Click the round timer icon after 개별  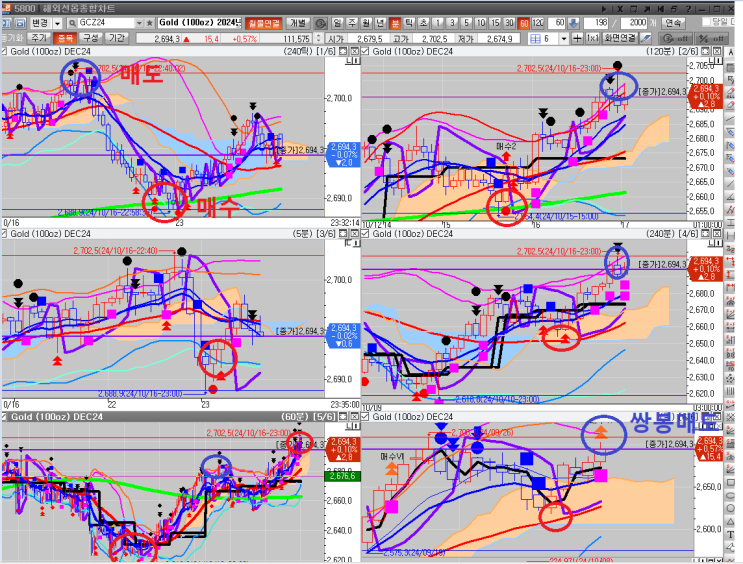(x=321, y=23)
